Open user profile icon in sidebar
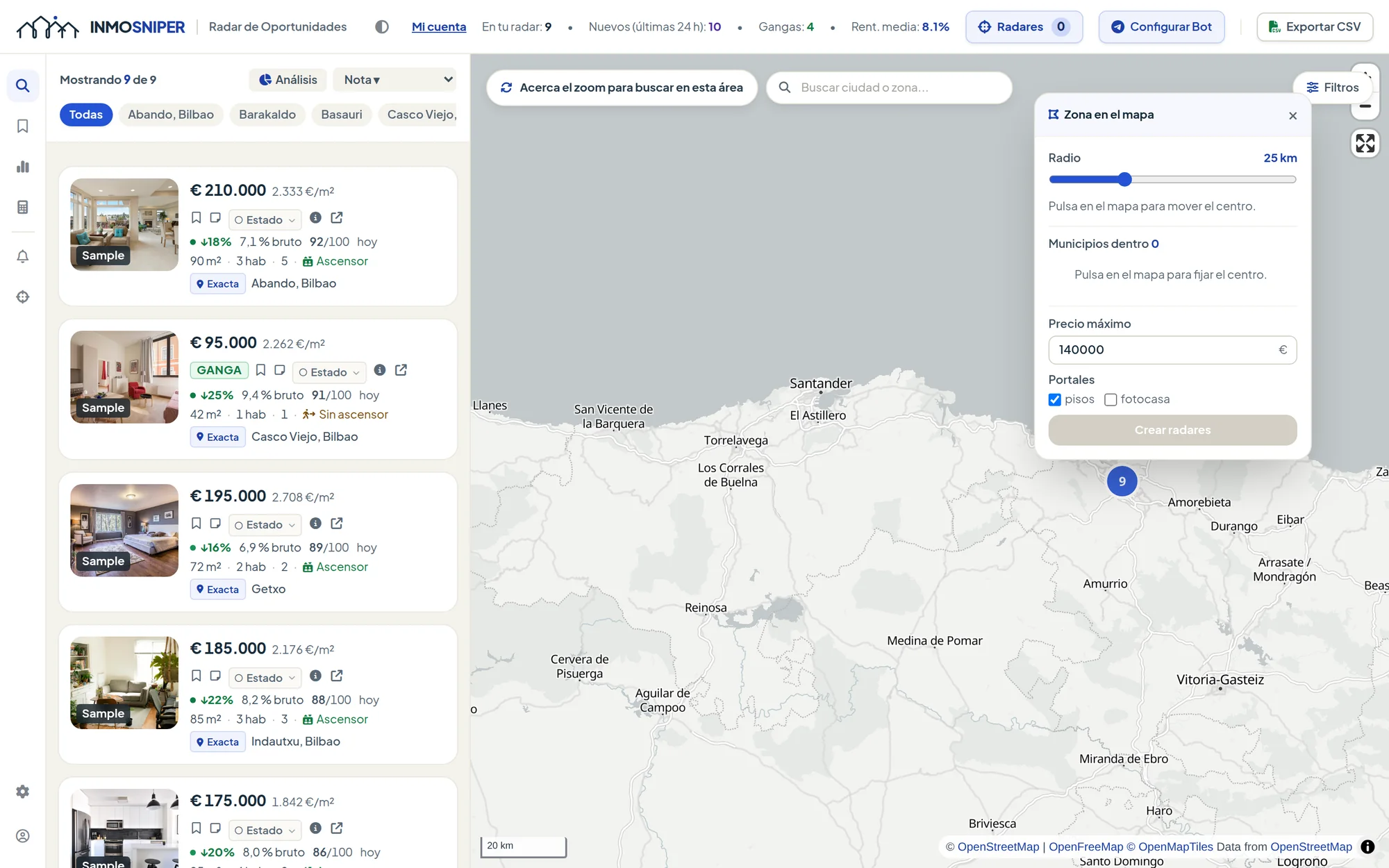The width and height of the screenshot is (1389, 868). coord(23,836)
